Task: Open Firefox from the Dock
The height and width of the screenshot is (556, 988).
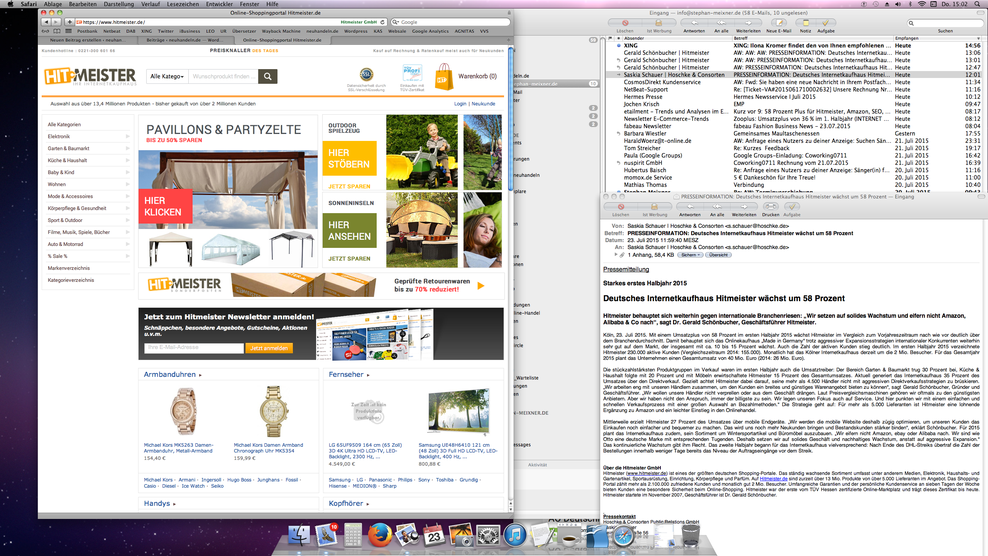Action: click(x=379, y=535)
